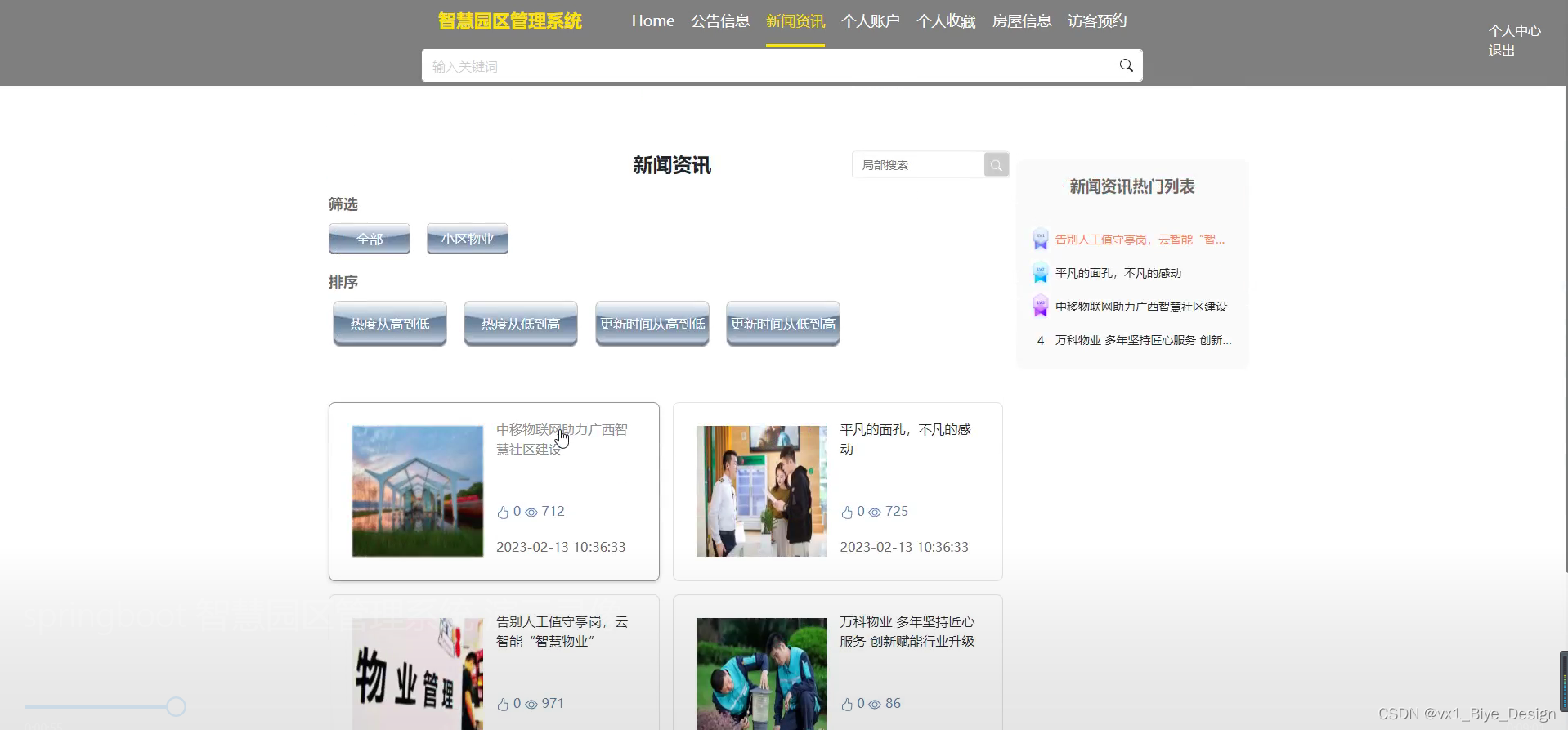Open the Home nav item
1568x730 pixels.
click(653, 21)
